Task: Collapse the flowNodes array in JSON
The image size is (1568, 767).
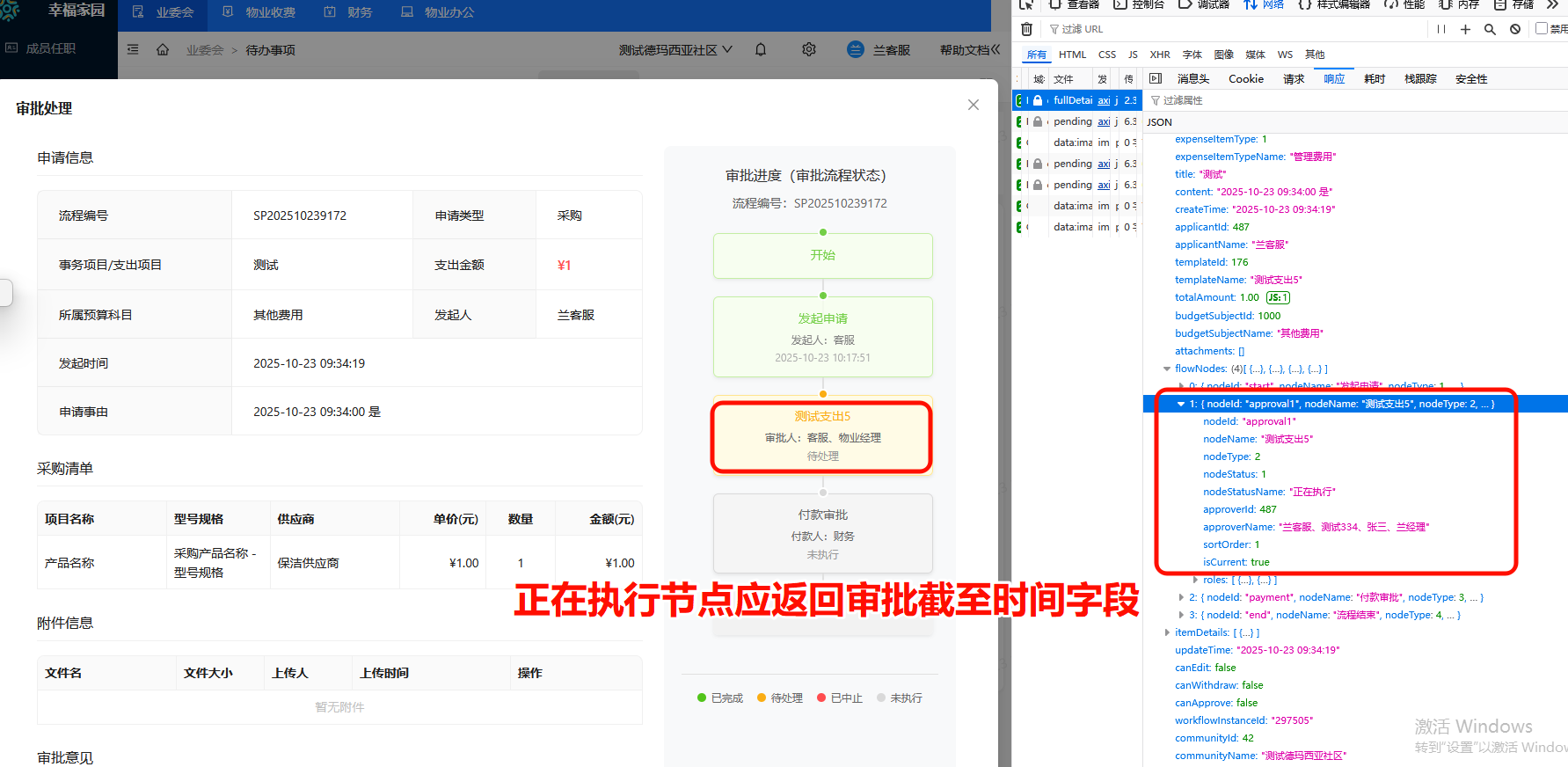Action: [x=1167, y=369]
